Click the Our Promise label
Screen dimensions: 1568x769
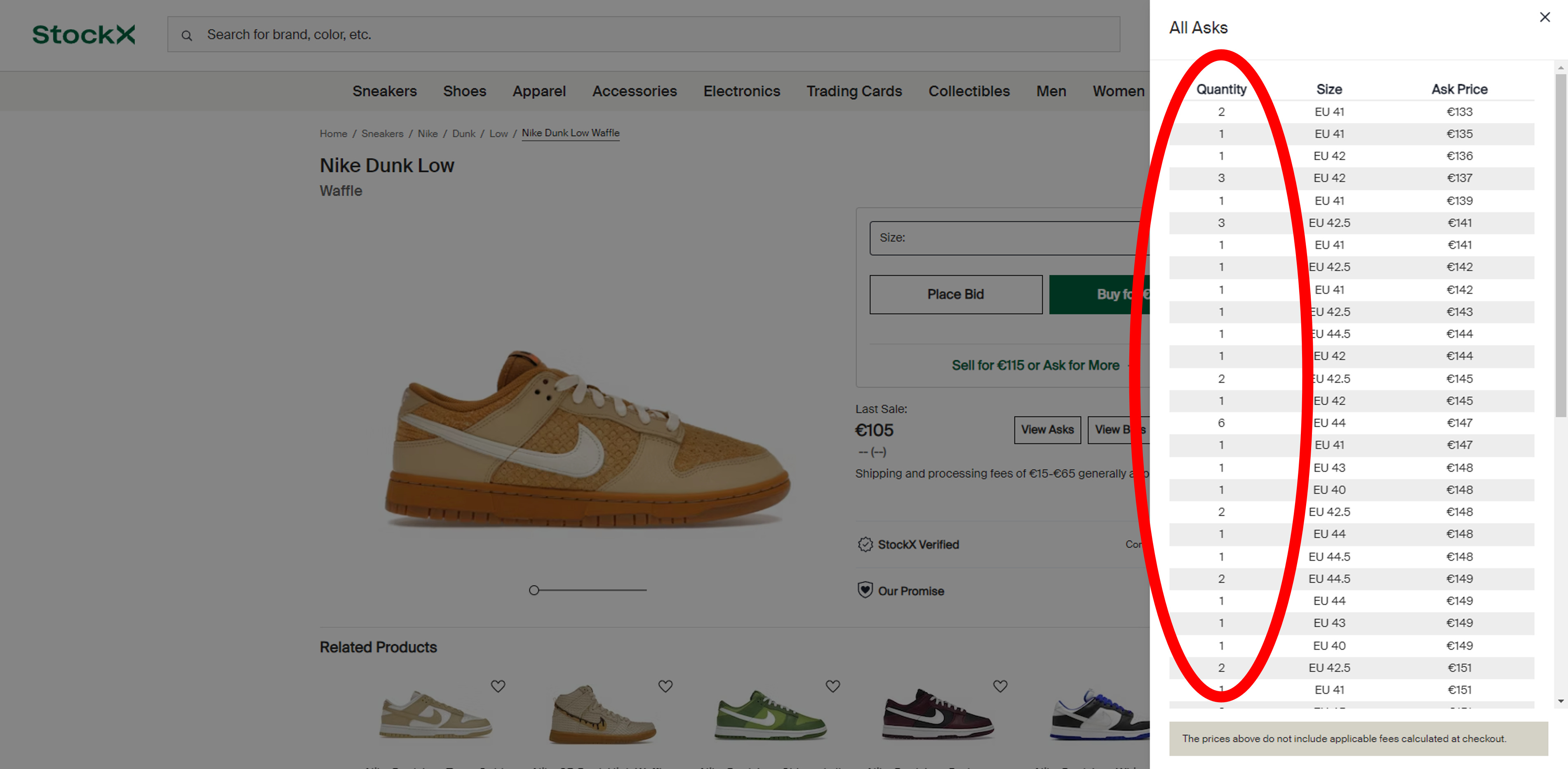click(911, 591)
